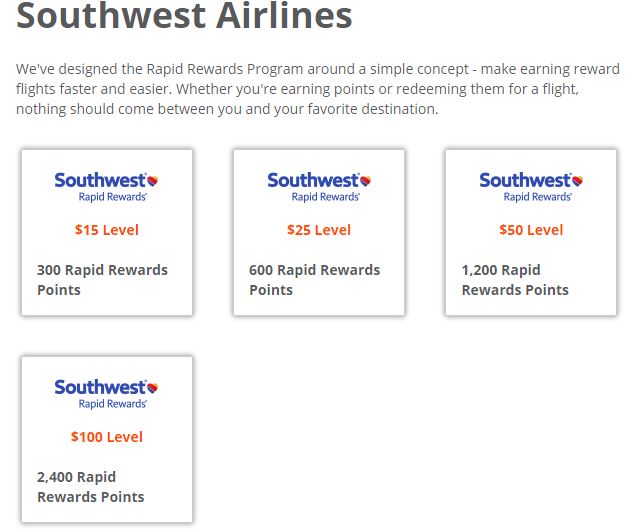Select the $50 Level reward link
This screenshot has width=641, height=529.
pyautogui.click(x=531, y=230)
